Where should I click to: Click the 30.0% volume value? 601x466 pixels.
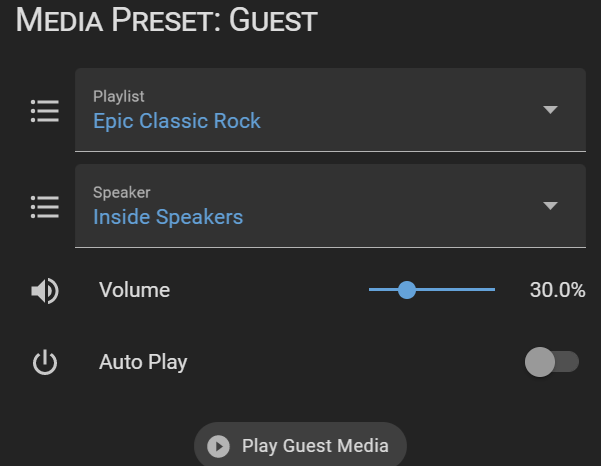tap(557, 291)
